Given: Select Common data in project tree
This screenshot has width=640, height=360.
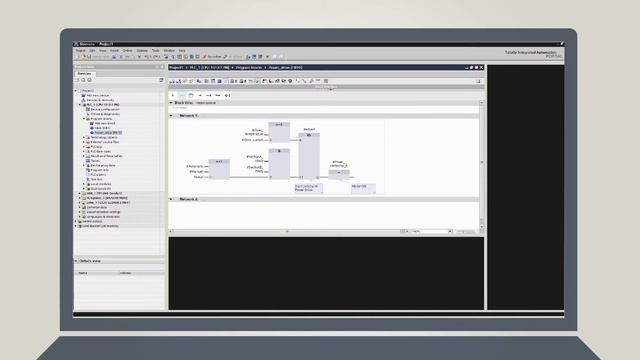Looking at the screenshot, I should 96,207.
